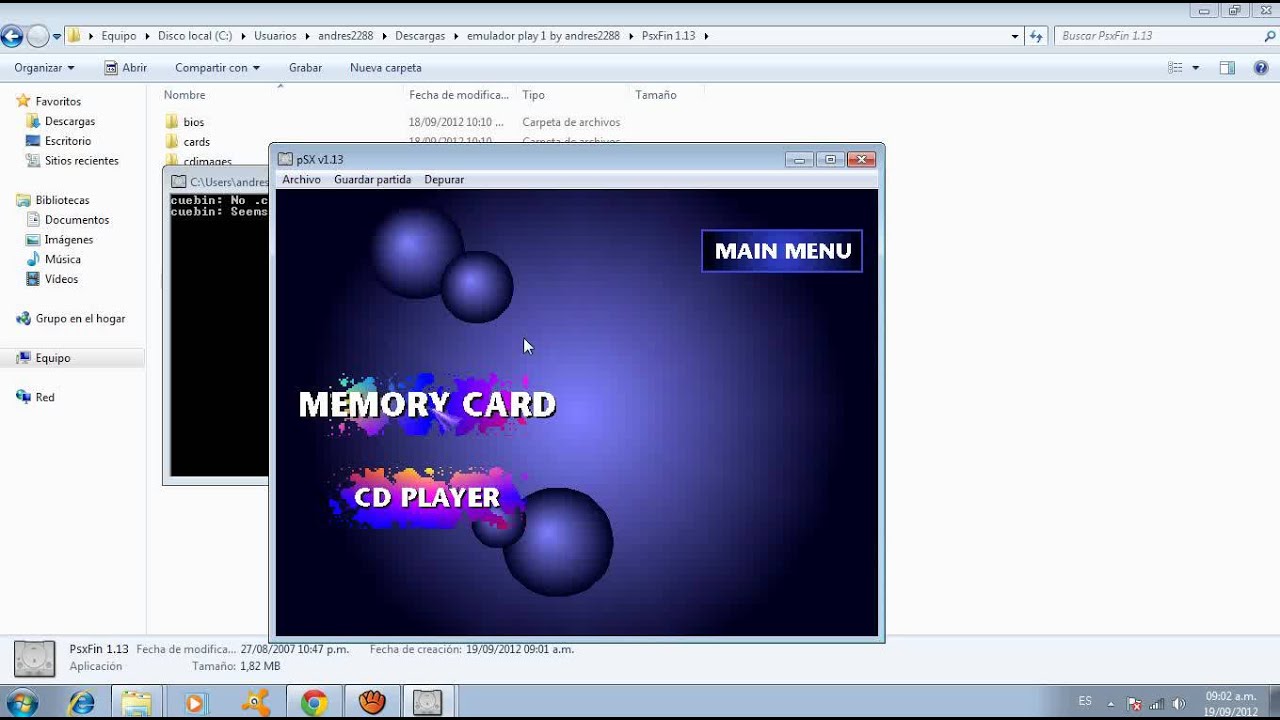Image resolution: width=1280 pixels, height=720 pixels.
Task: Open the taskbar clock and date
Action: [x=1231, y=703]
